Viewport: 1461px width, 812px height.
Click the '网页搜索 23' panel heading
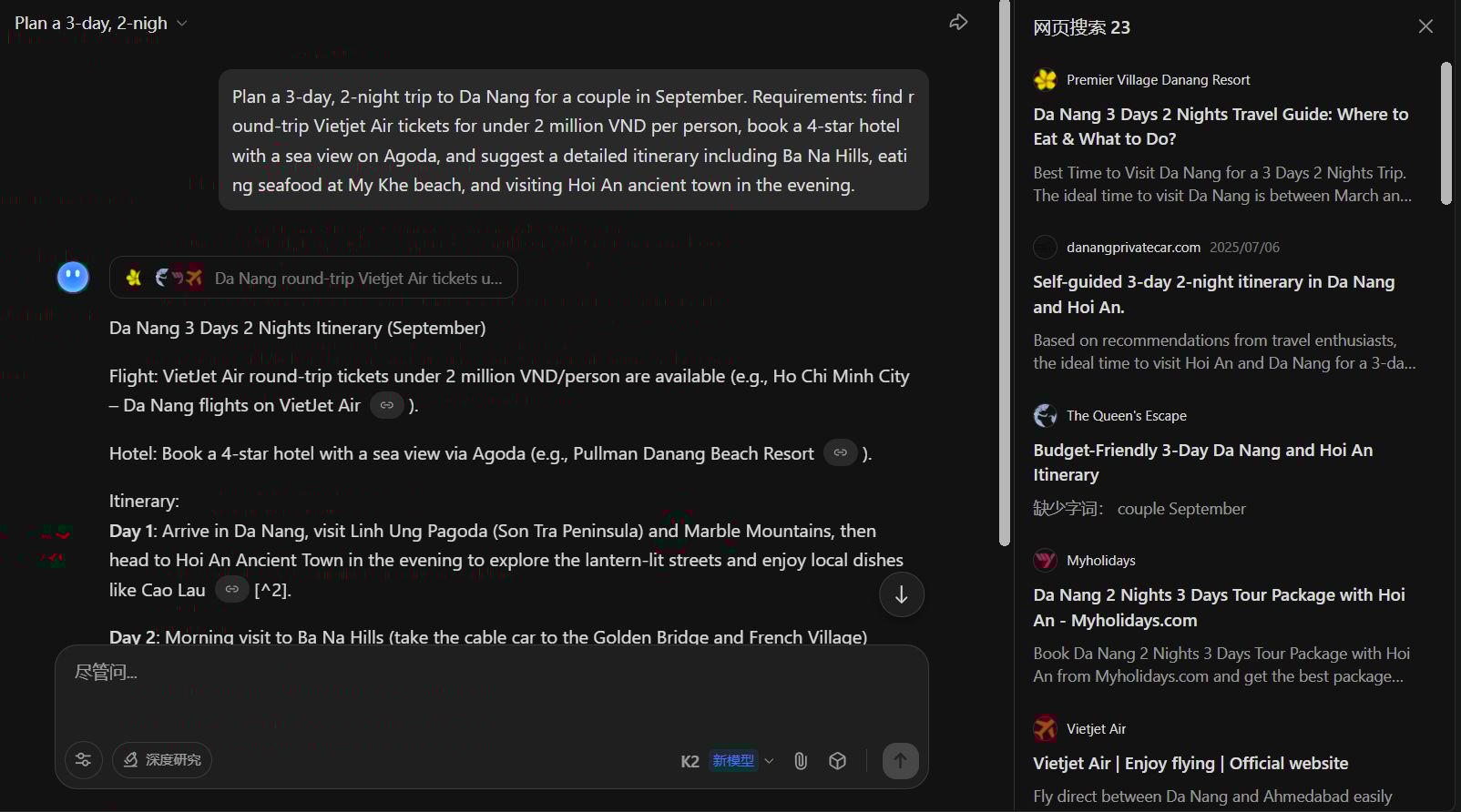point(1081,27)
